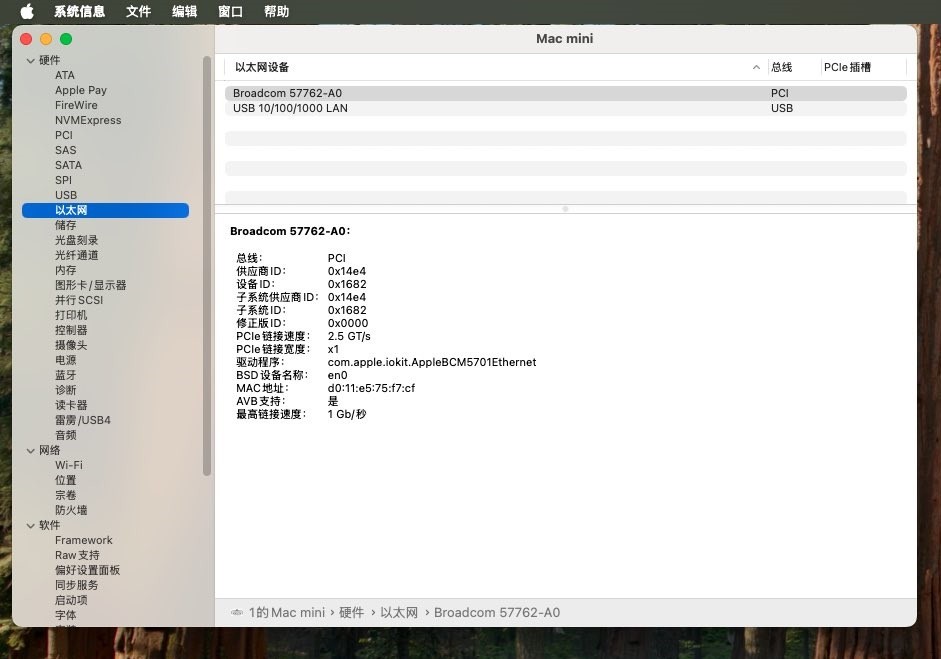Click 以太网 in the bottom path bar
This screenshot has width=941, height=659.
click(x=399, y=612)
